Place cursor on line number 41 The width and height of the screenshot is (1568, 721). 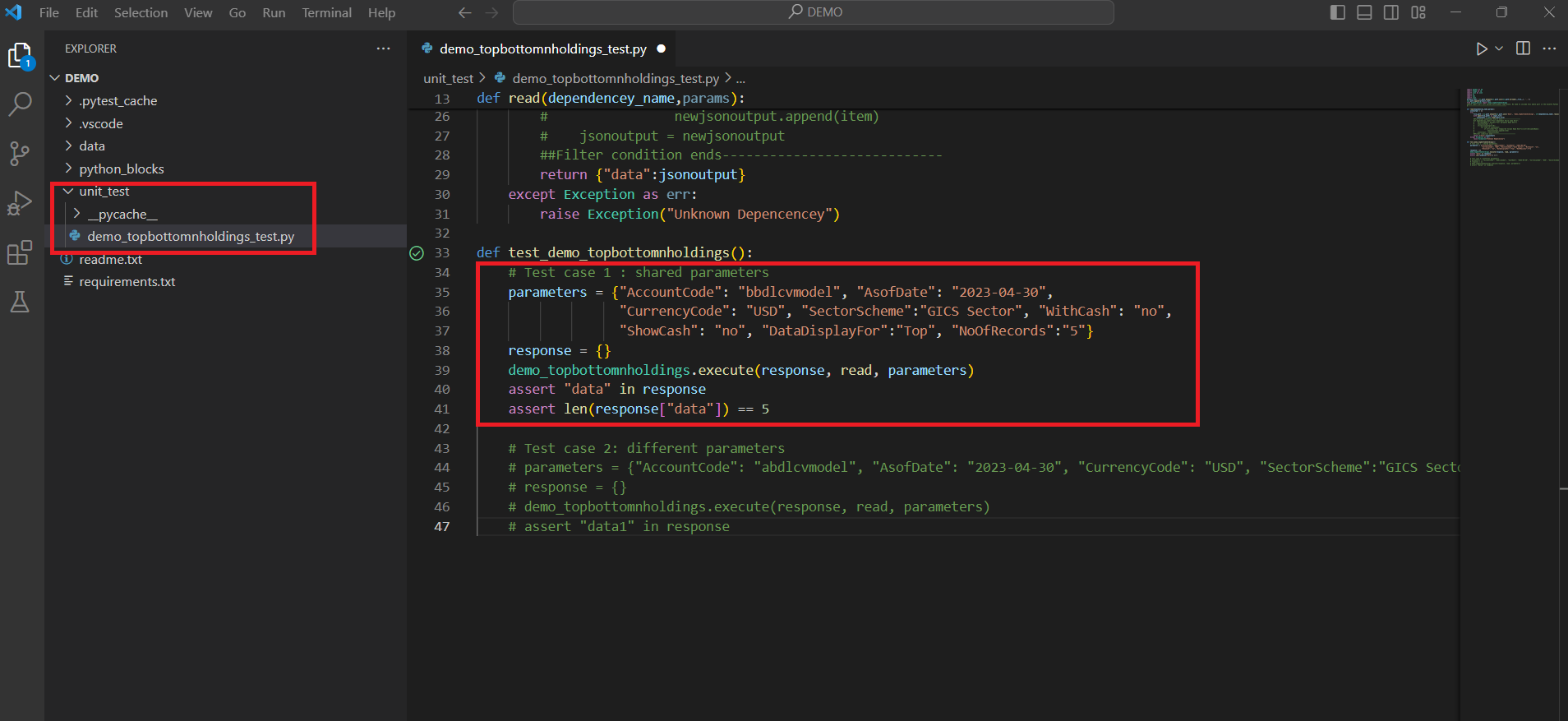coord(441,409)
